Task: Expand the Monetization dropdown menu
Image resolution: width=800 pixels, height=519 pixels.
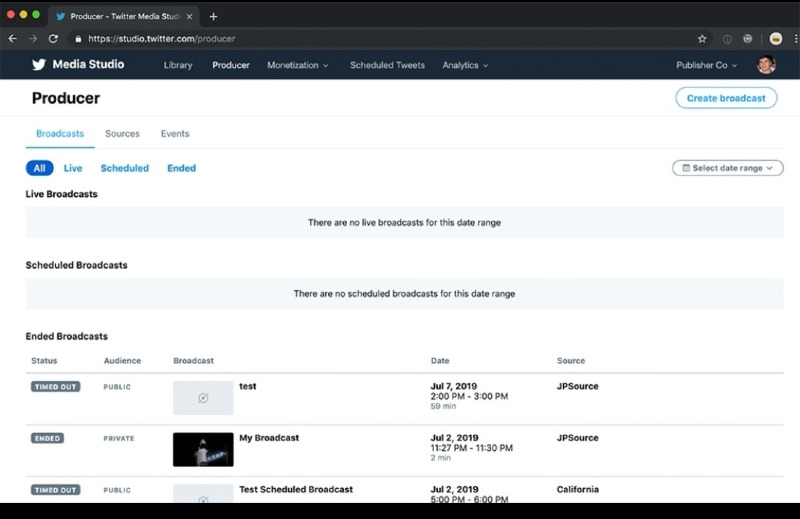Action: [297, 65]
